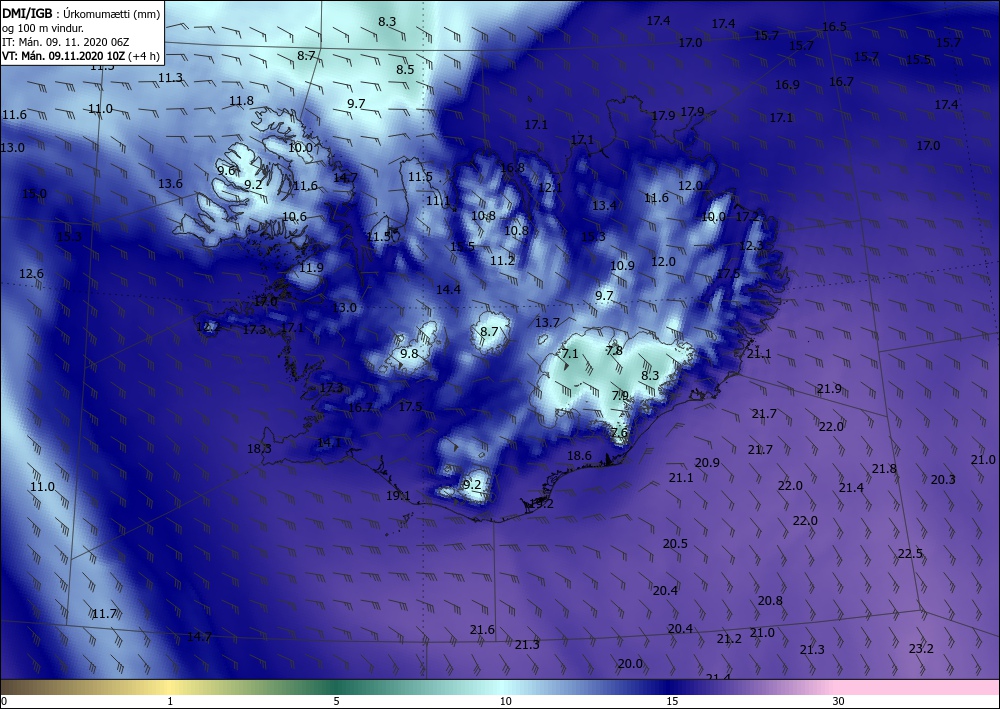The image size is (1000, 709).
Task: Click the "10" tick label on the scale
Action: [x=505, y=701]
